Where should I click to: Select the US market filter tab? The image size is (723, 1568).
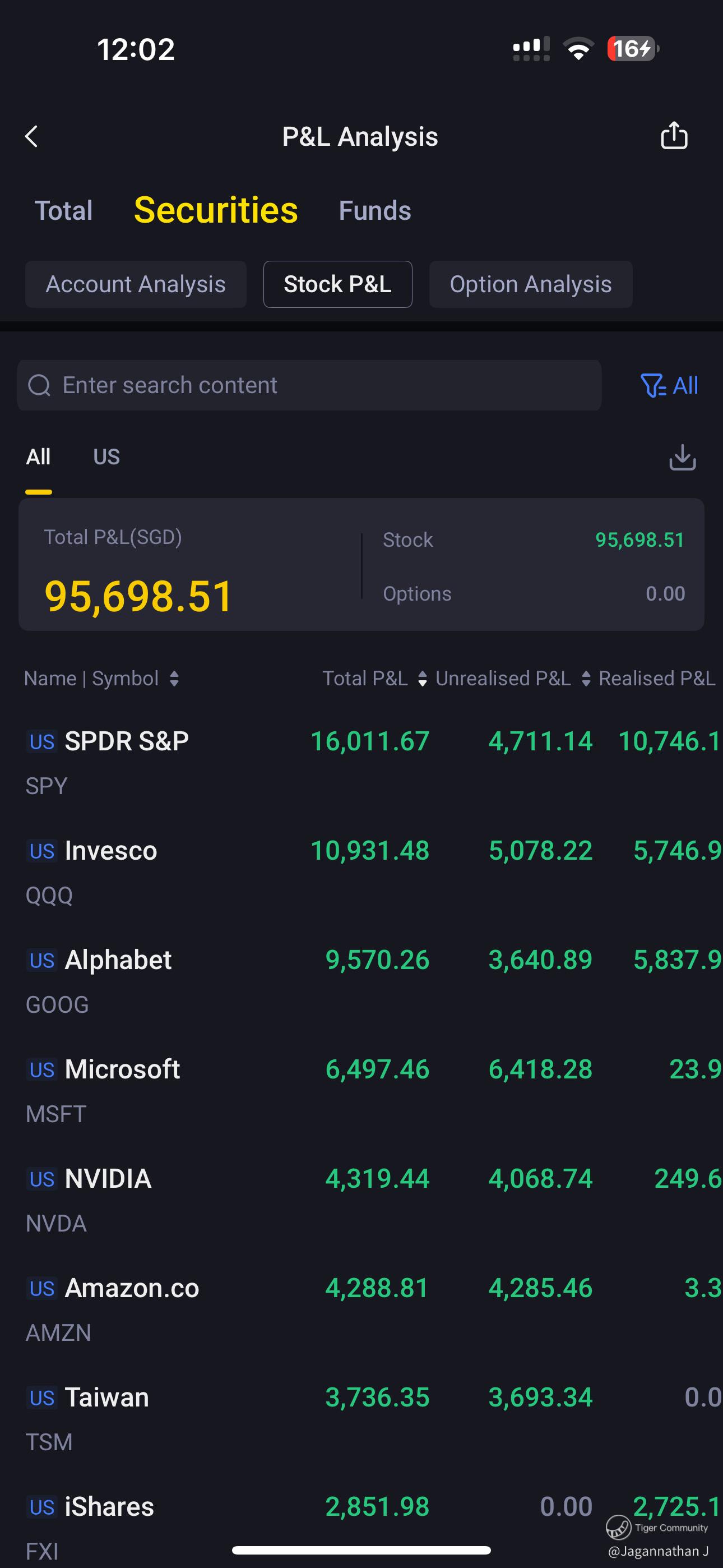(x=106, y=457)
